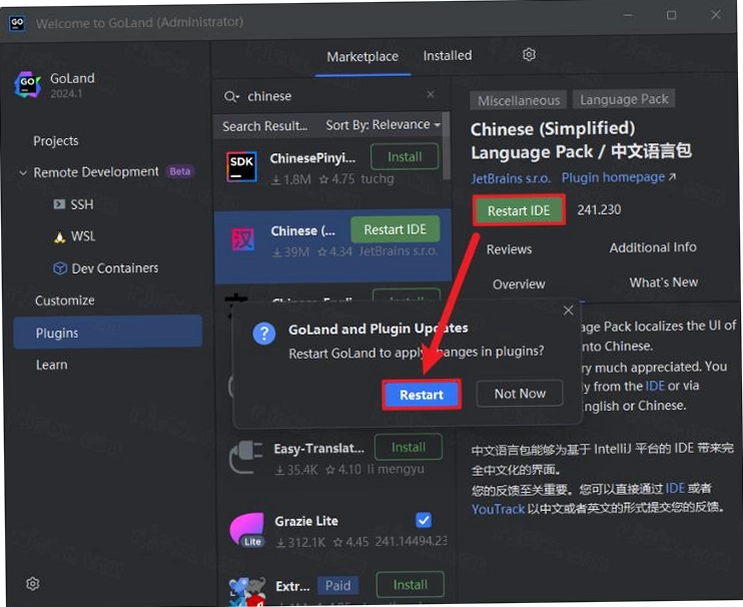Open the YouTrack link in description
Viewport: 743px width, 607px height.
tap(498, 509)
